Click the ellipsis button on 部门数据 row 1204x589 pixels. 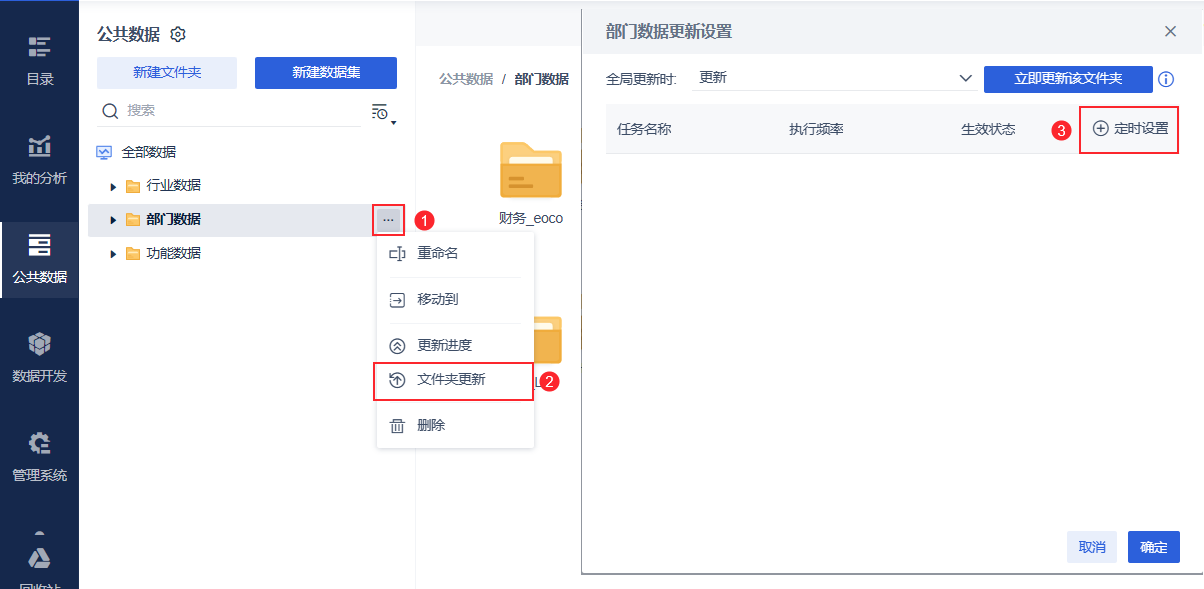pos(389,220)
